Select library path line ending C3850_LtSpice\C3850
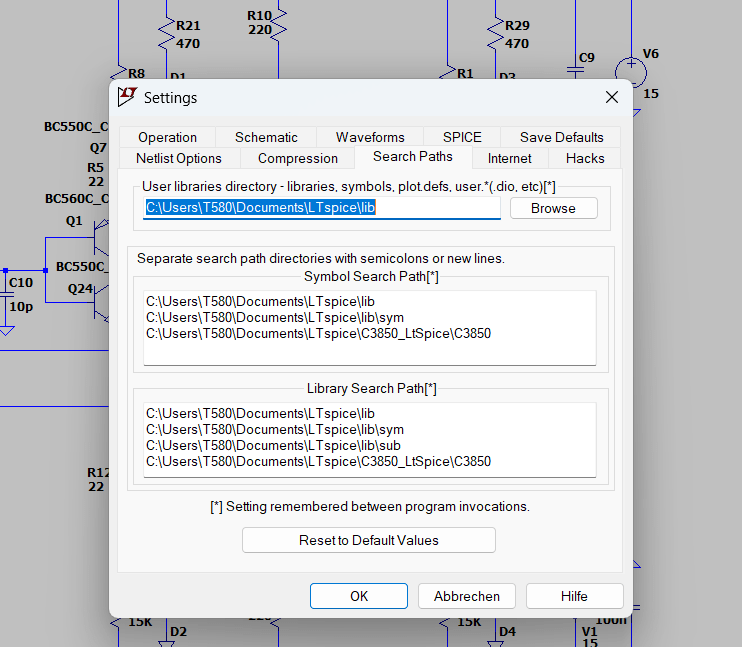 pos(318,461)
